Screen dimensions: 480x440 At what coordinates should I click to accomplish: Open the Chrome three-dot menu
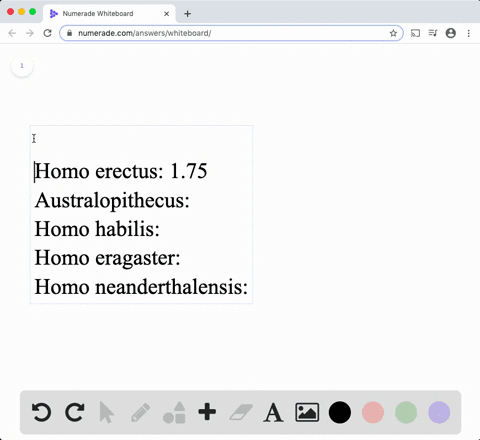[469, 33]
